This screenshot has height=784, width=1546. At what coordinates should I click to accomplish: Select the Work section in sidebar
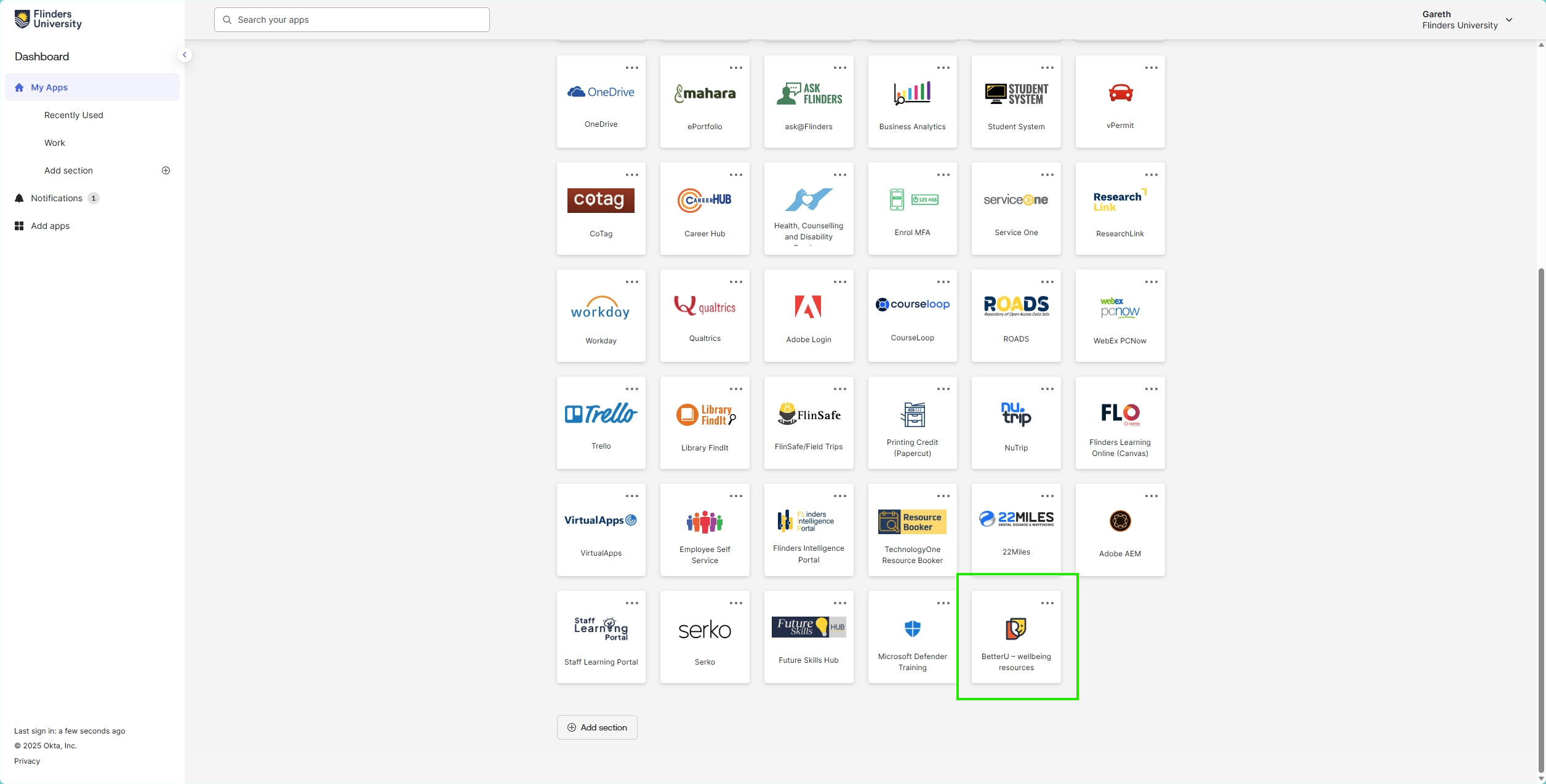tap(54, 143)
